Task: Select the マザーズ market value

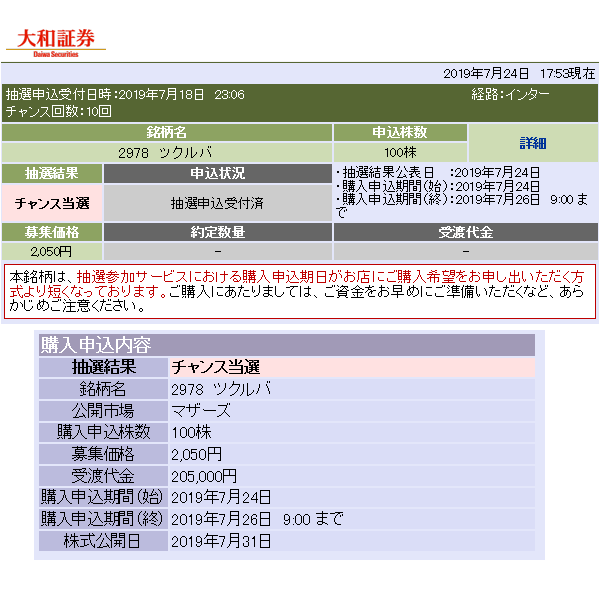Action: click(x=352, y=411)
